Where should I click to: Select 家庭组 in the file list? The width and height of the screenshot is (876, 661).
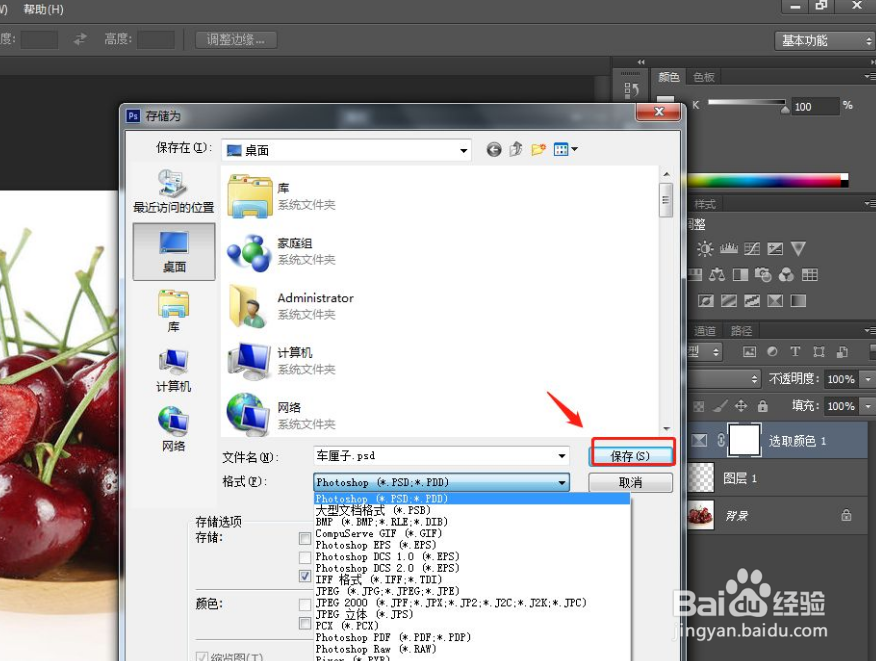coord(281,251)
